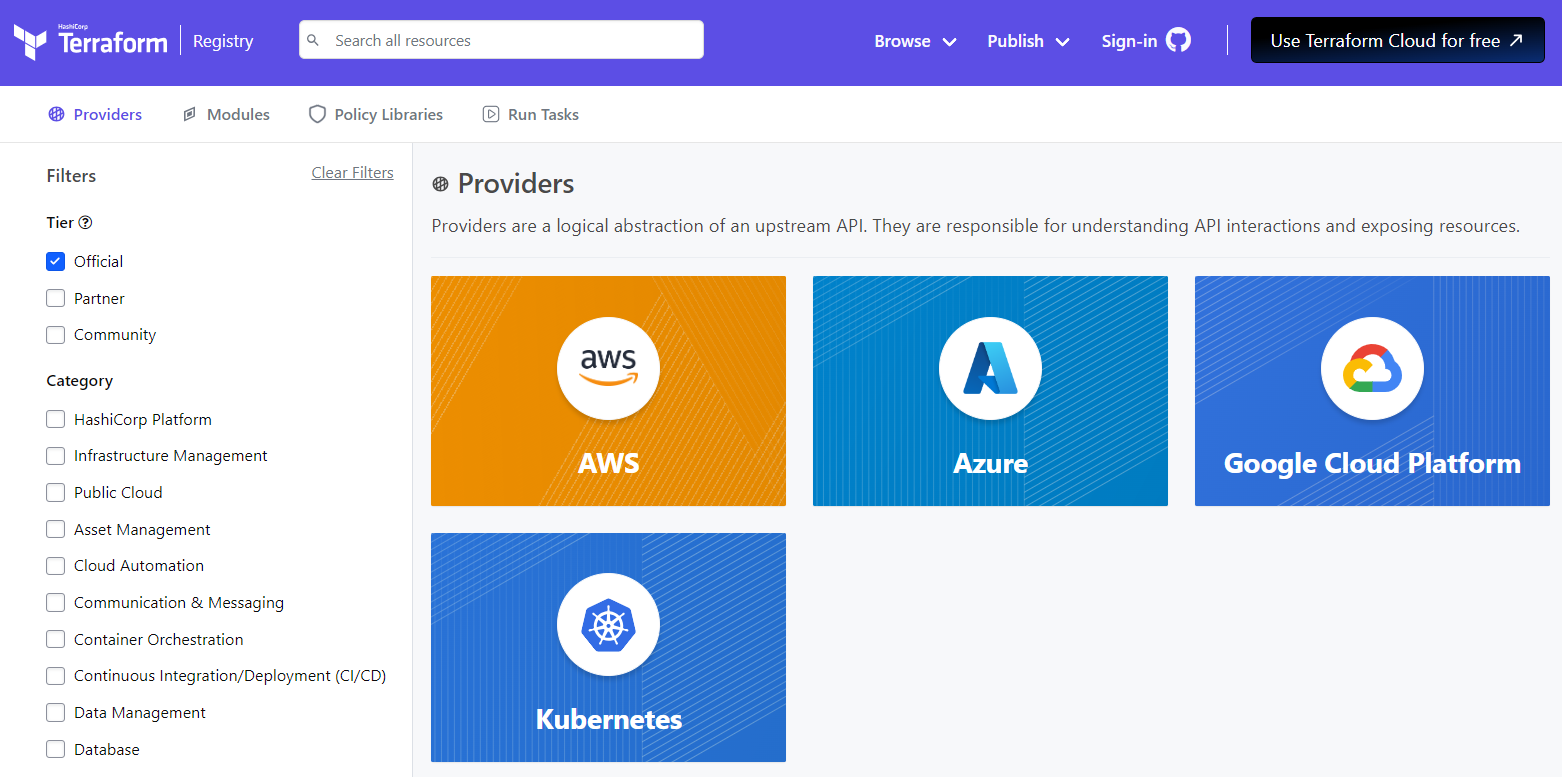Expand the Browse dropdown menu

[915, 41]
